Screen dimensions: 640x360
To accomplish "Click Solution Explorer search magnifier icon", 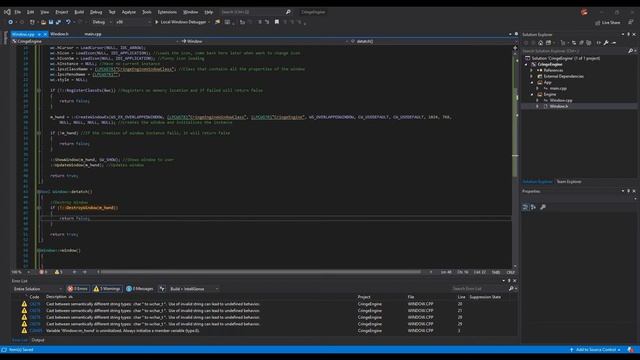I will coord(631,51).
